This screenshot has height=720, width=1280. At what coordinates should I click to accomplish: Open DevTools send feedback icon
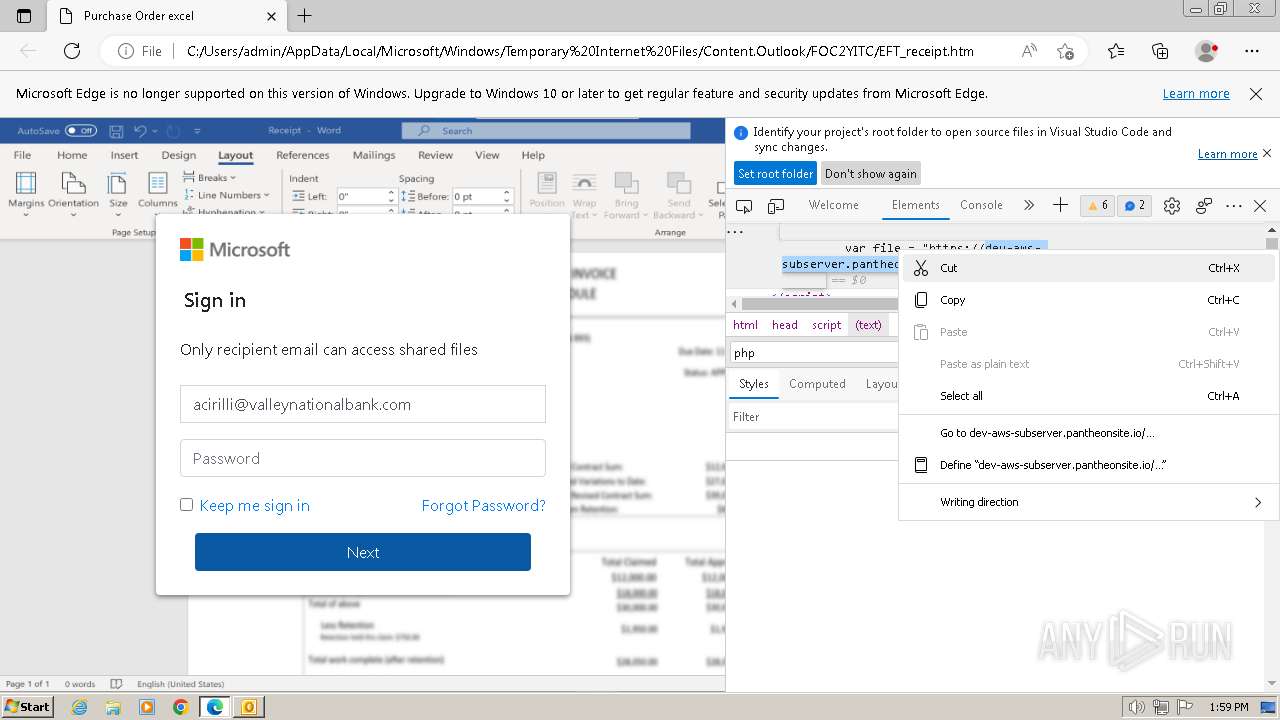click(x=1204, y=205)
